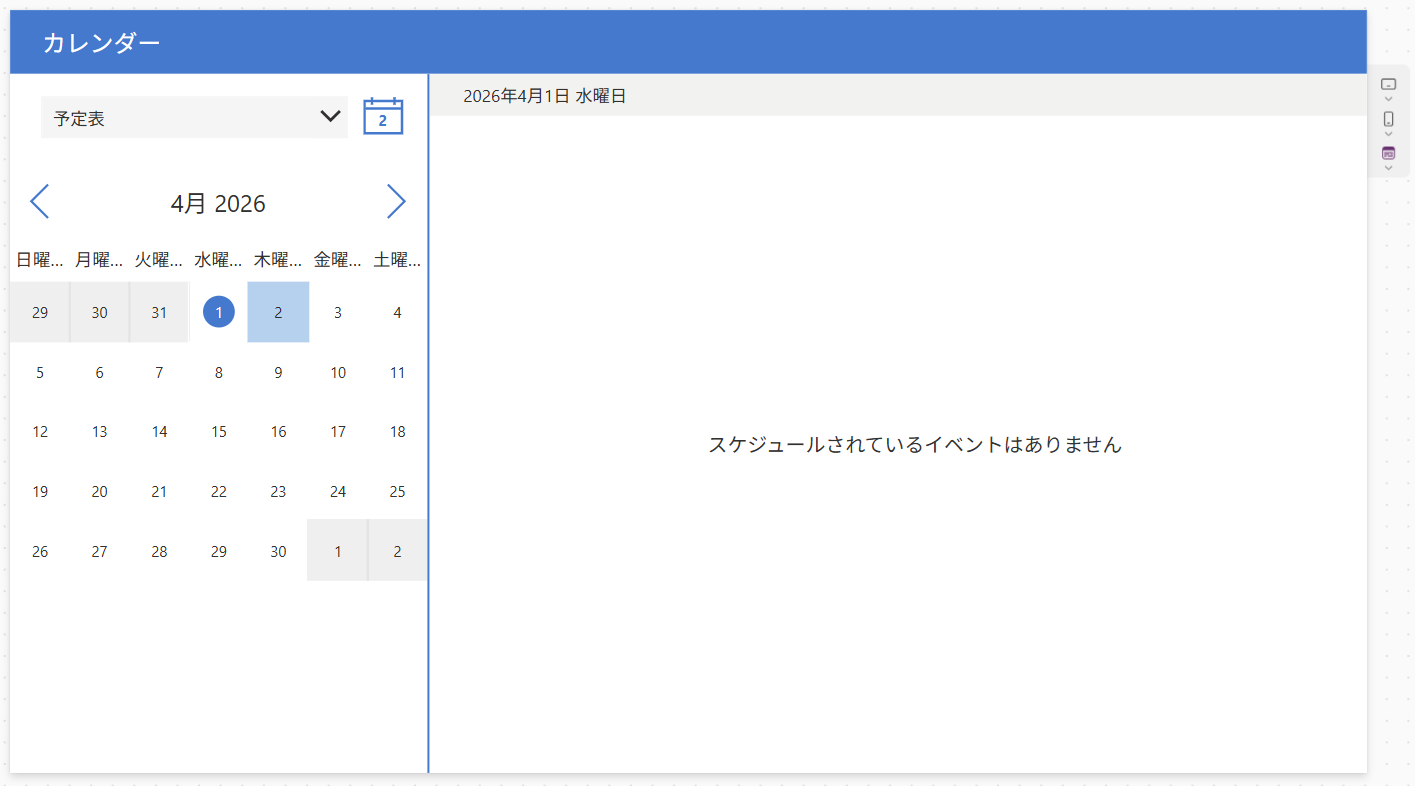The width and height of the screenshot is (1415, 786).
Task: Click the today calendar icon
Action: click(x=382, y=116)
